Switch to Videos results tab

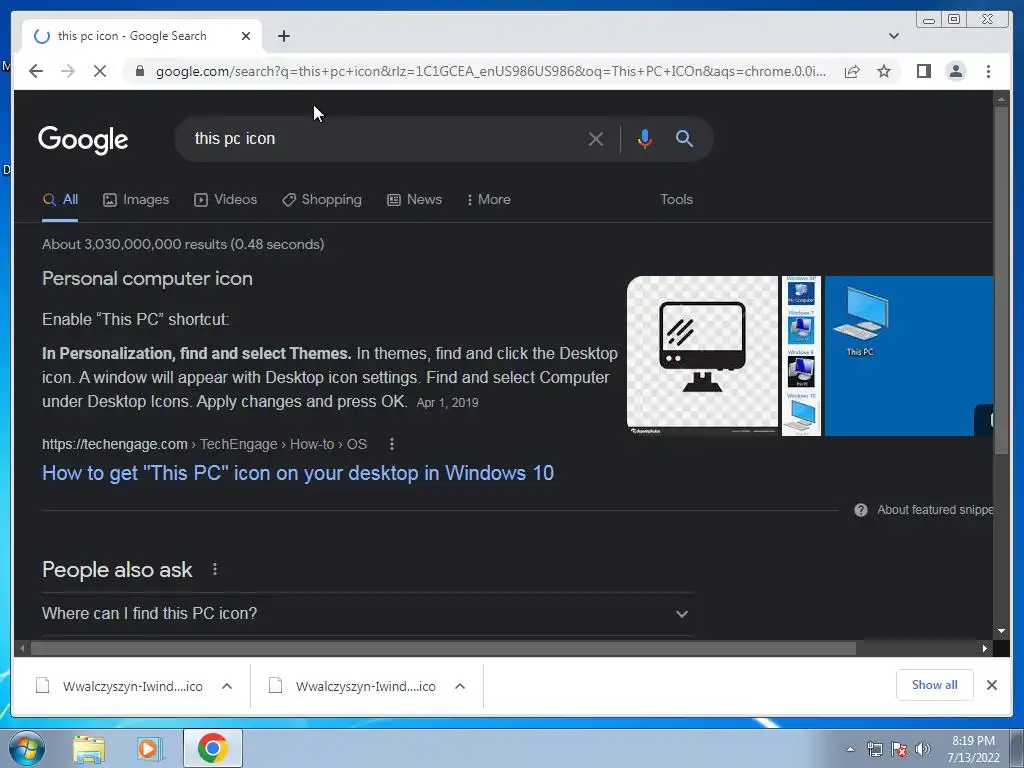pyautogui.click(x=226, y=200)
